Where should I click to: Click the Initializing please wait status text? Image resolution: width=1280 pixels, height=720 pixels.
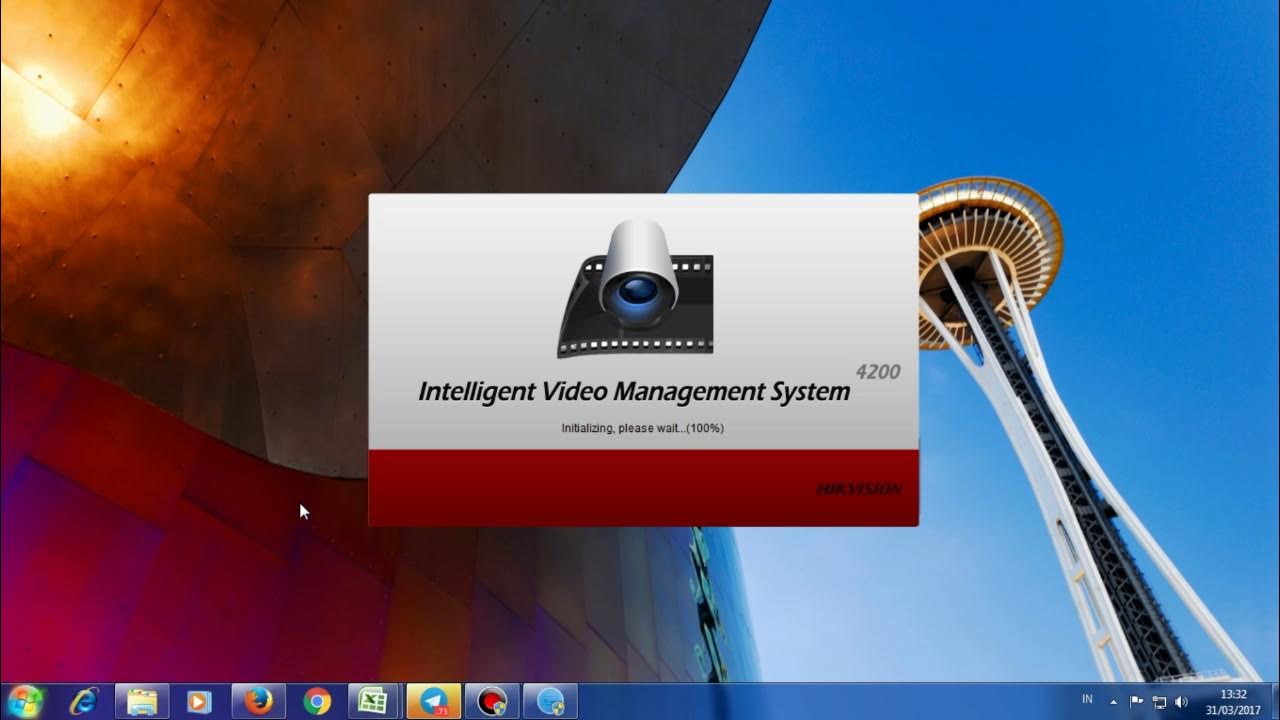[643, 428]
